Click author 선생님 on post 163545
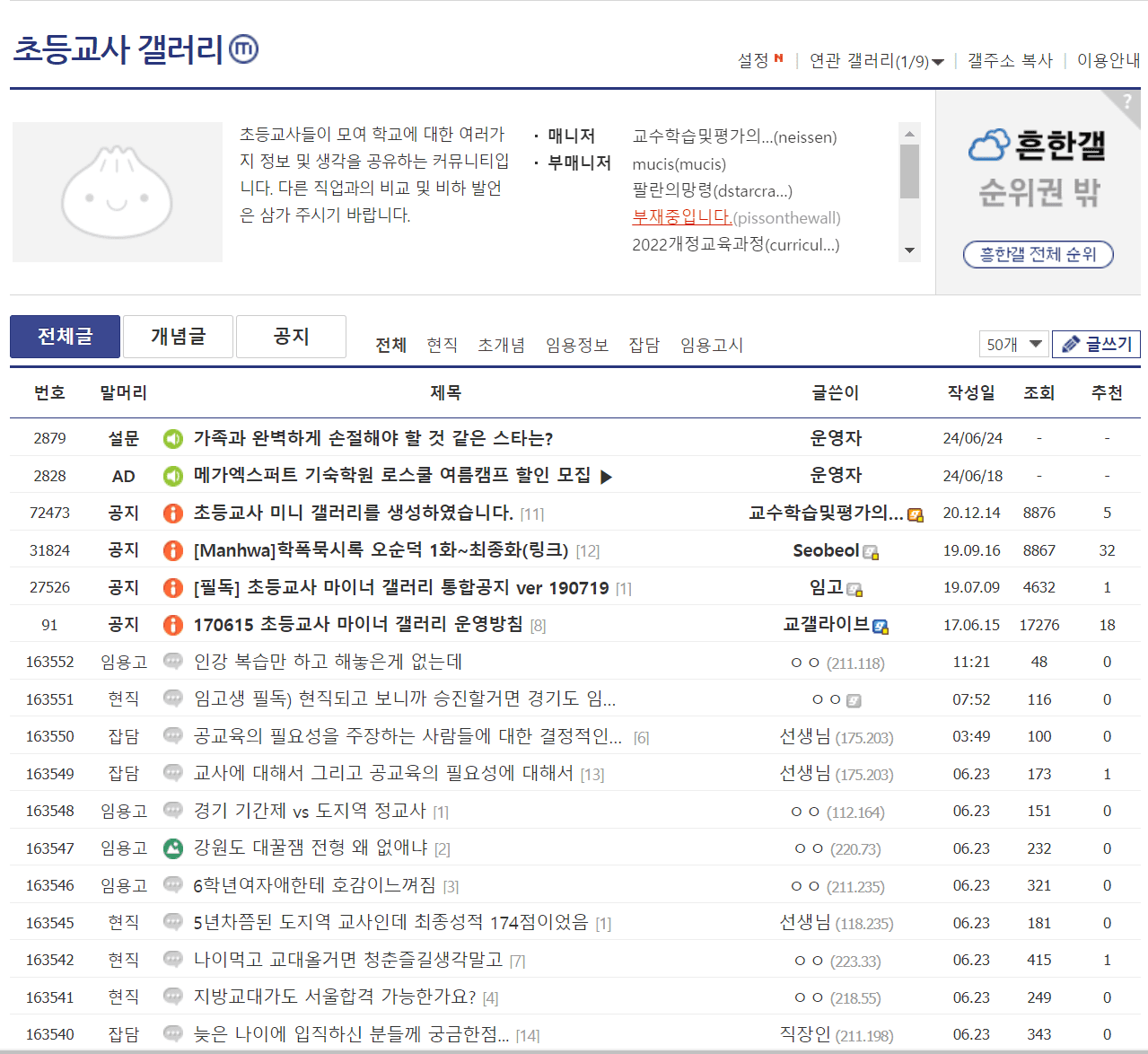 click(x=805, y=922)
